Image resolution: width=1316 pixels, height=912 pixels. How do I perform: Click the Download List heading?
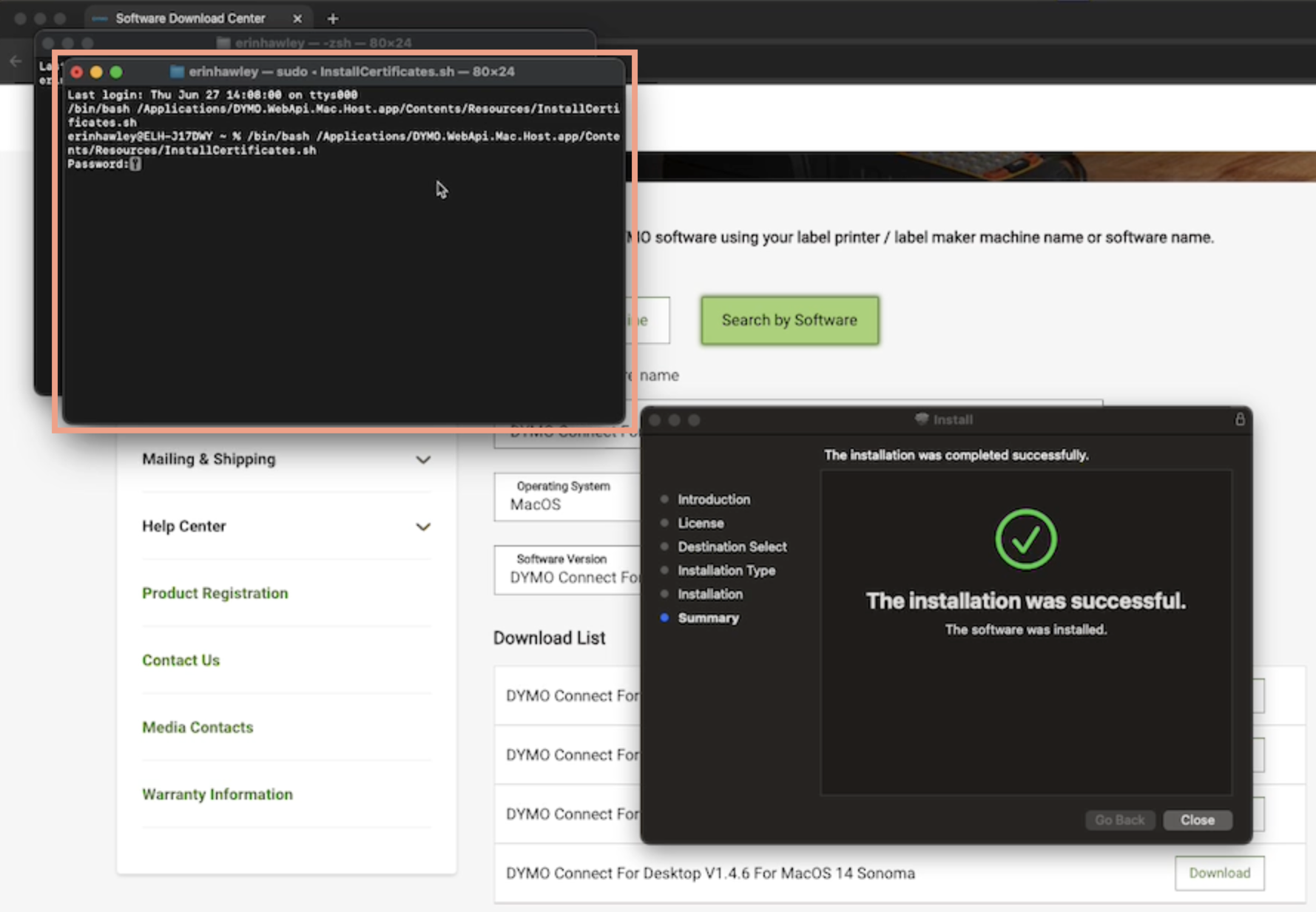549,638
